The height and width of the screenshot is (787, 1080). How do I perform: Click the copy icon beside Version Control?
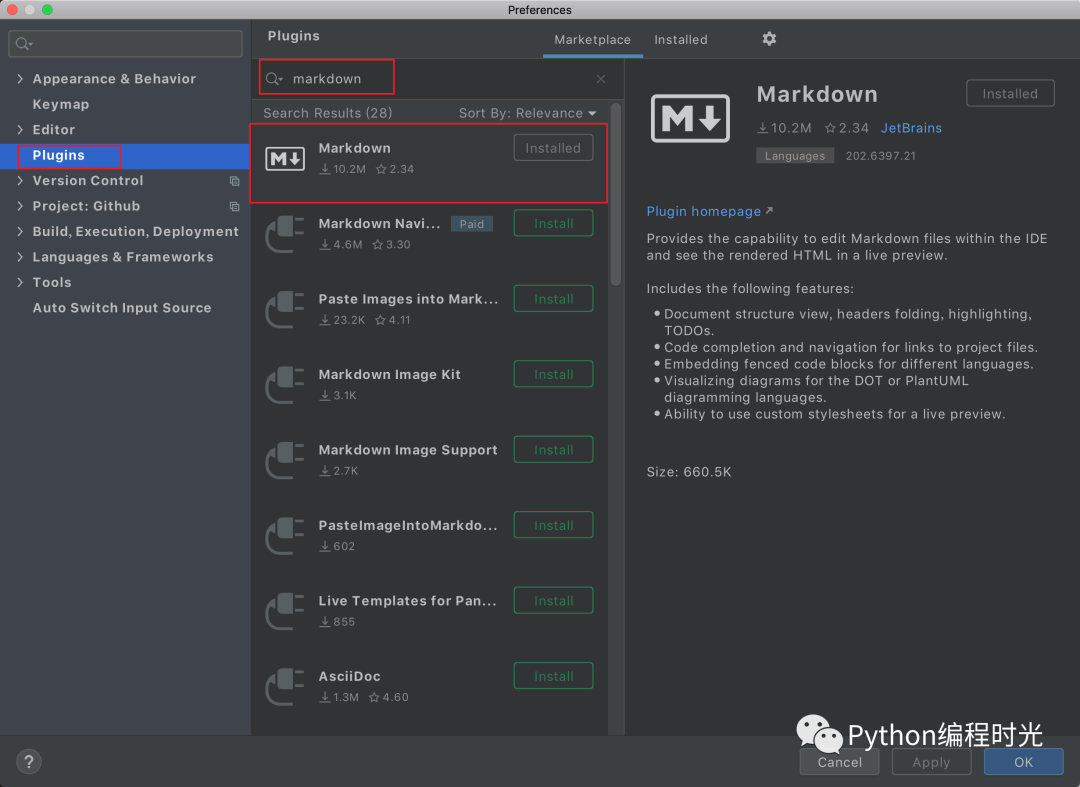pos(237,181)
